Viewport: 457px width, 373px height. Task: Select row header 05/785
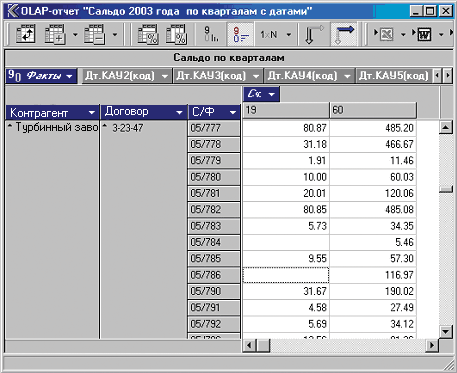click(x=214, y=259)
